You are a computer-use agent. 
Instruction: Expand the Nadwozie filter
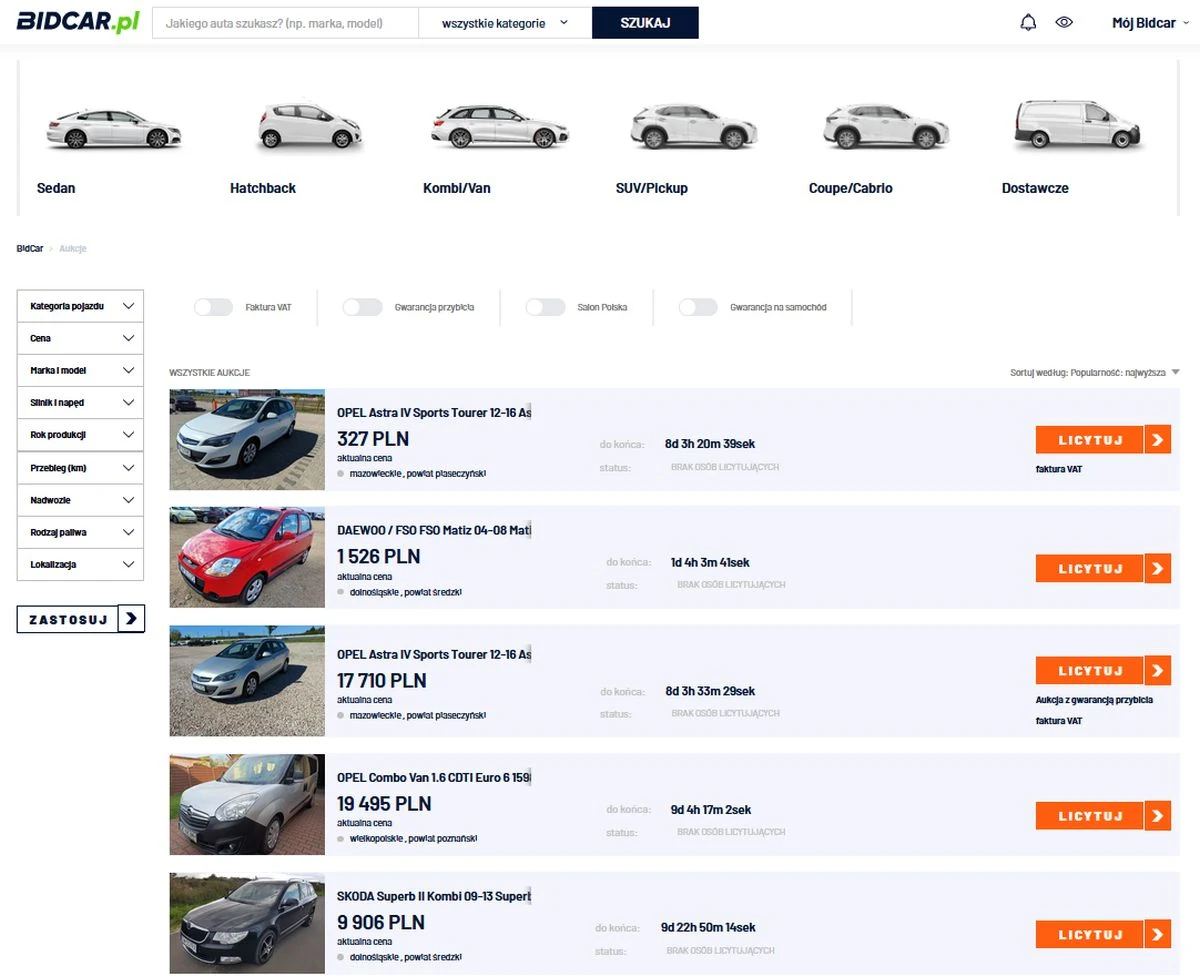tap(80, 499)
